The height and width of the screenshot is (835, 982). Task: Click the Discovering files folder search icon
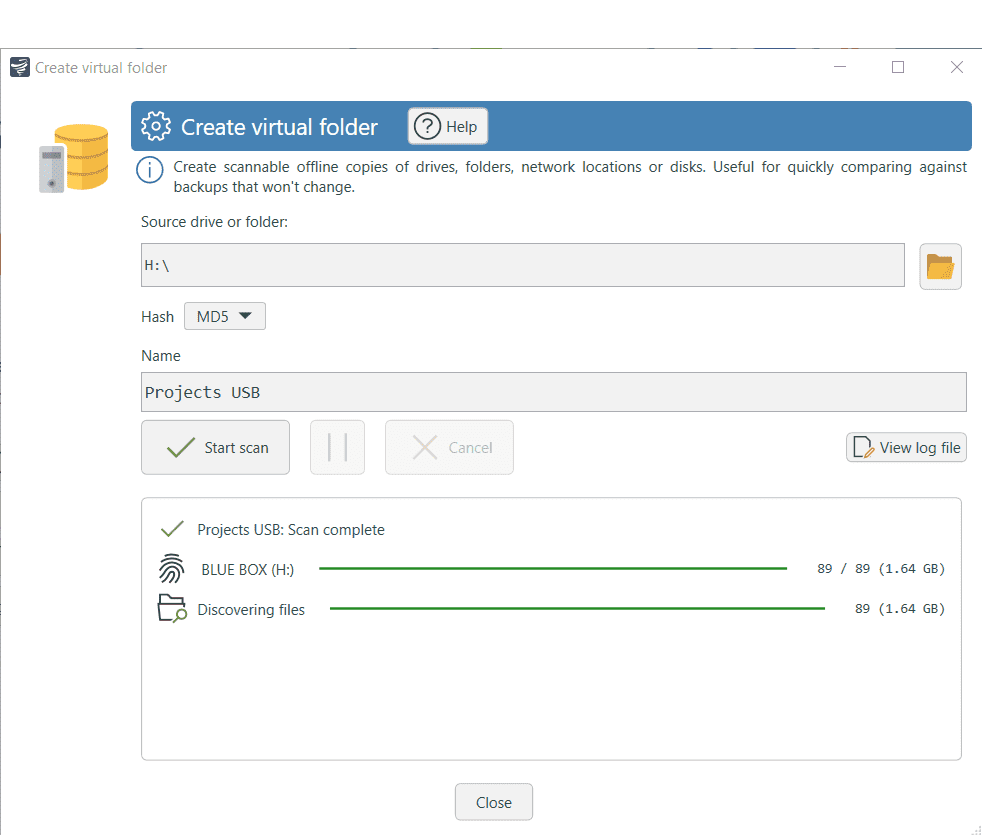click(x=172, y=608)
